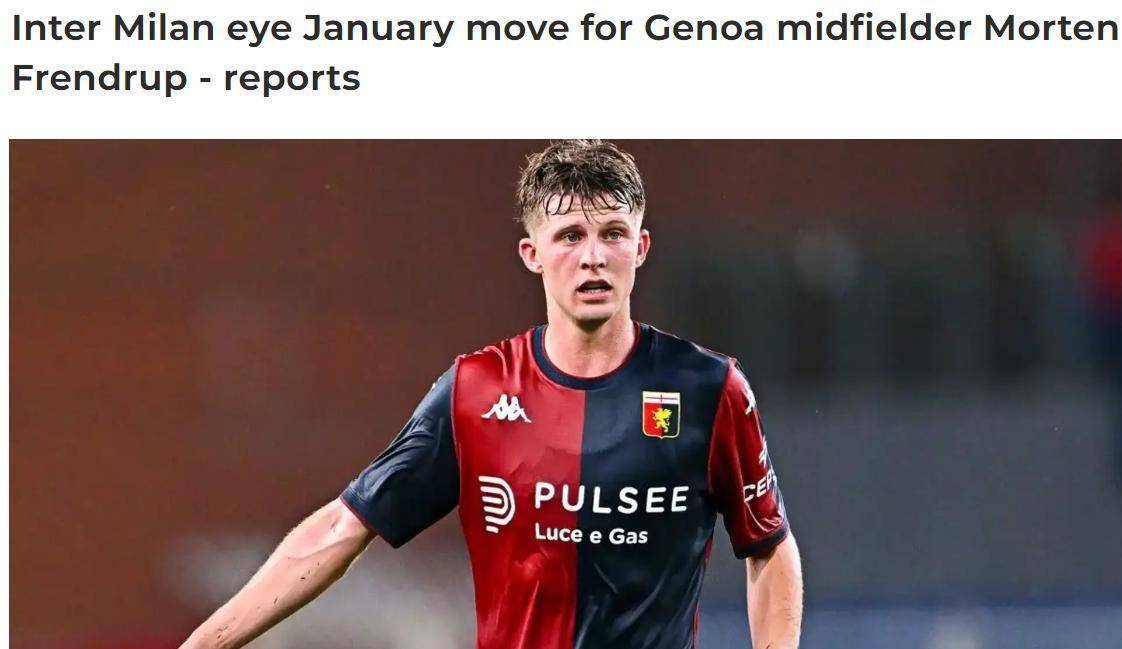Click the Kappa logo on the jersey
The height and width of the screenshot is (649, 1122).
pyautogui.click(x=506, y=408)
